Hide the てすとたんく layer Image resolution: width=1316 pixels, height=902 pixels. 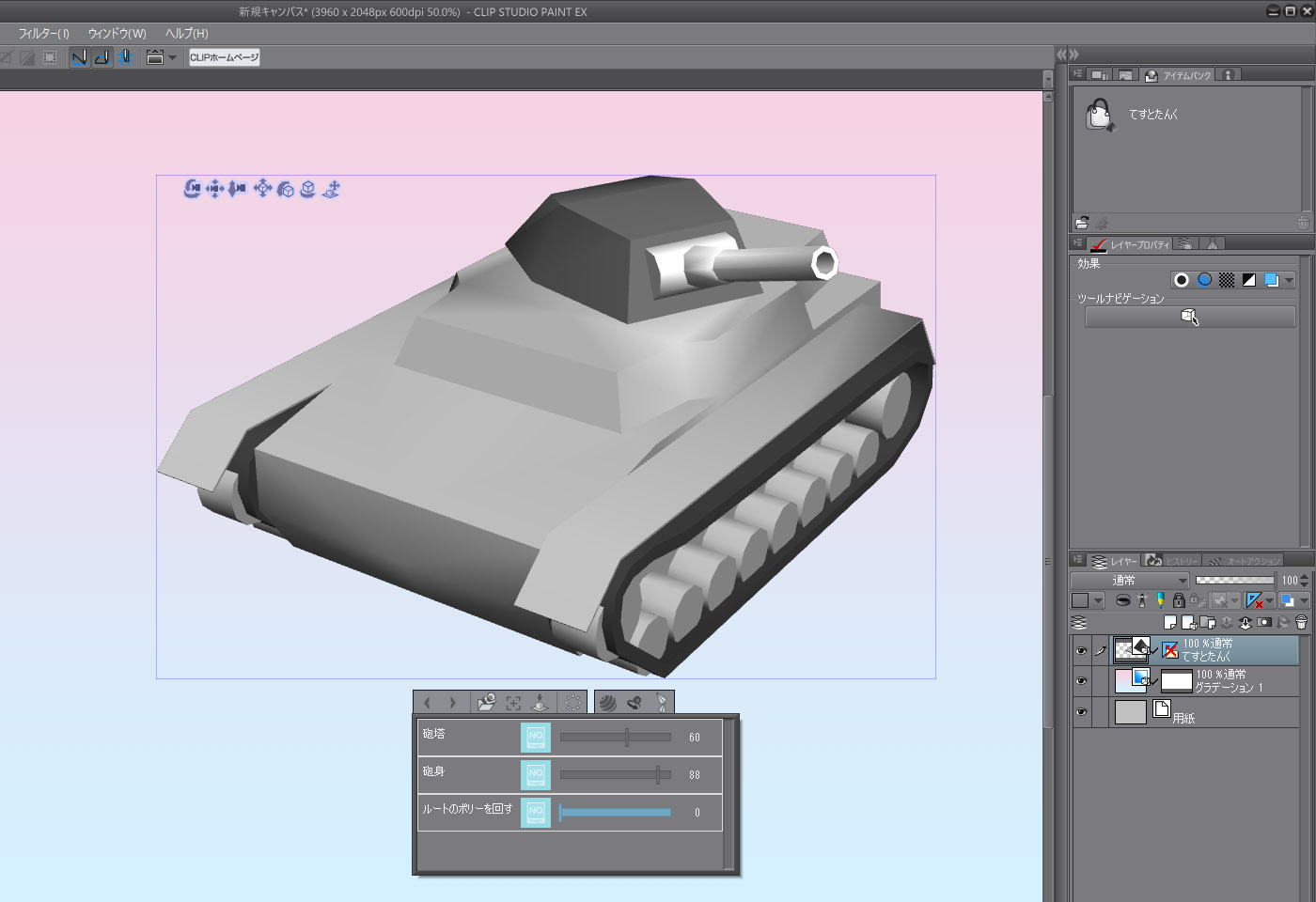[x=1081, y=650]
